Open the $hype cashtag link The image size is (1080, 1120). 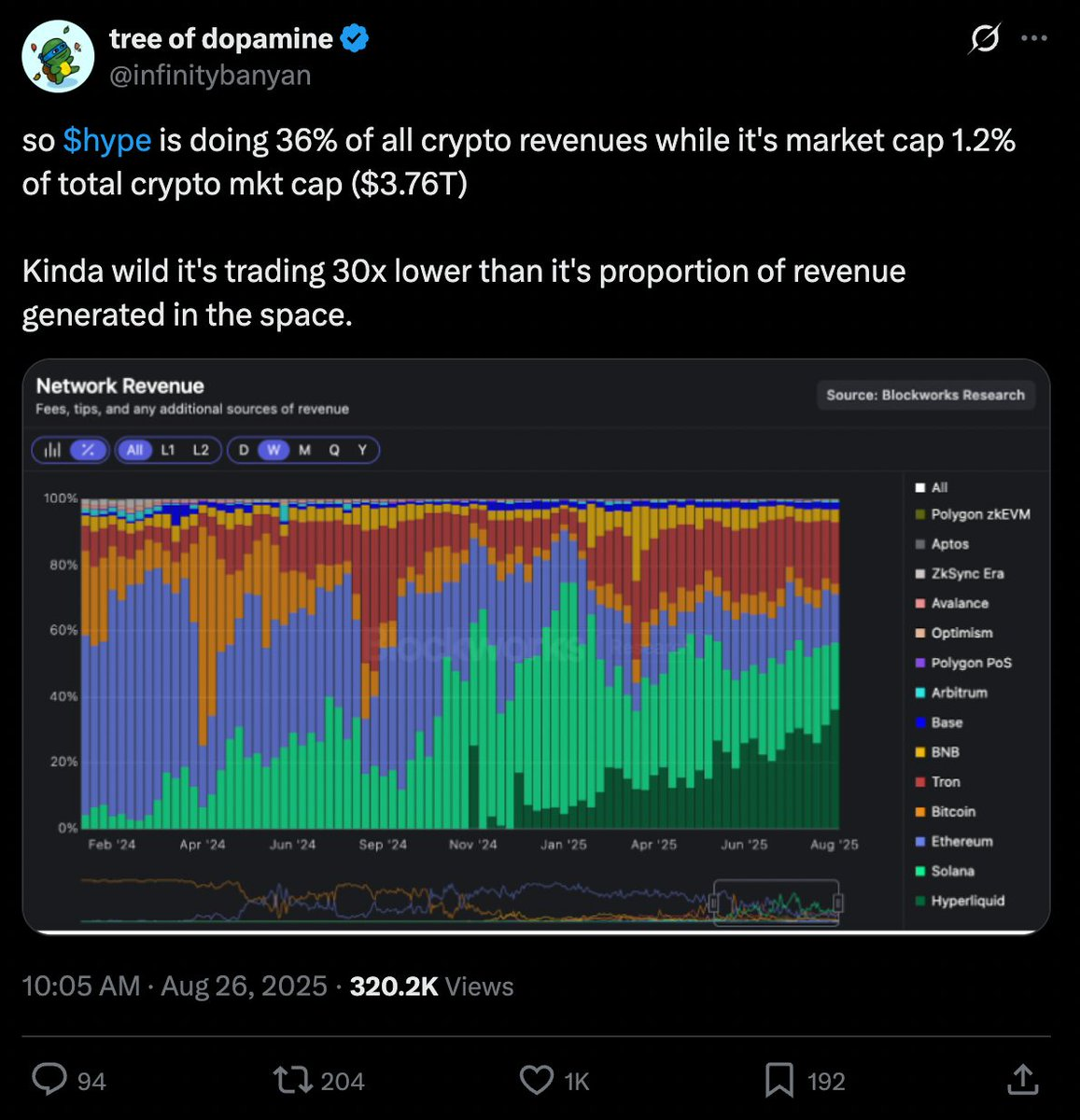[x=108, y=140]
